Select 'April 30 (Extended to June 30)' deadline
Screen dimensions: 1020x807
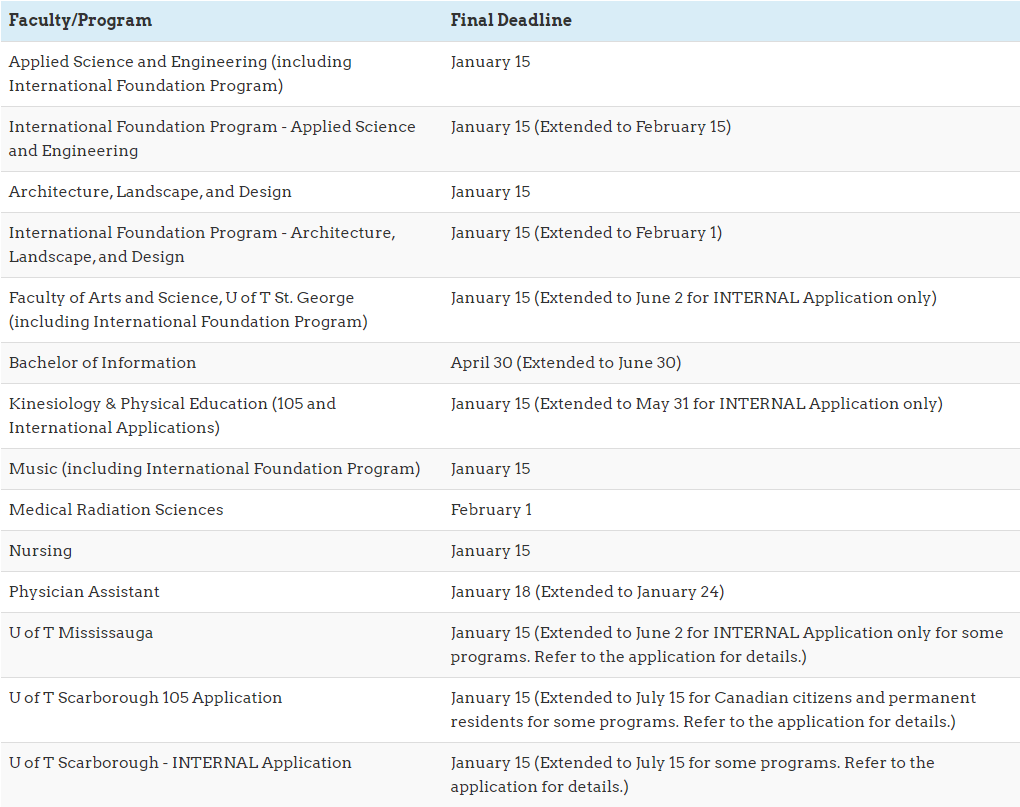(x=566, y=363)
